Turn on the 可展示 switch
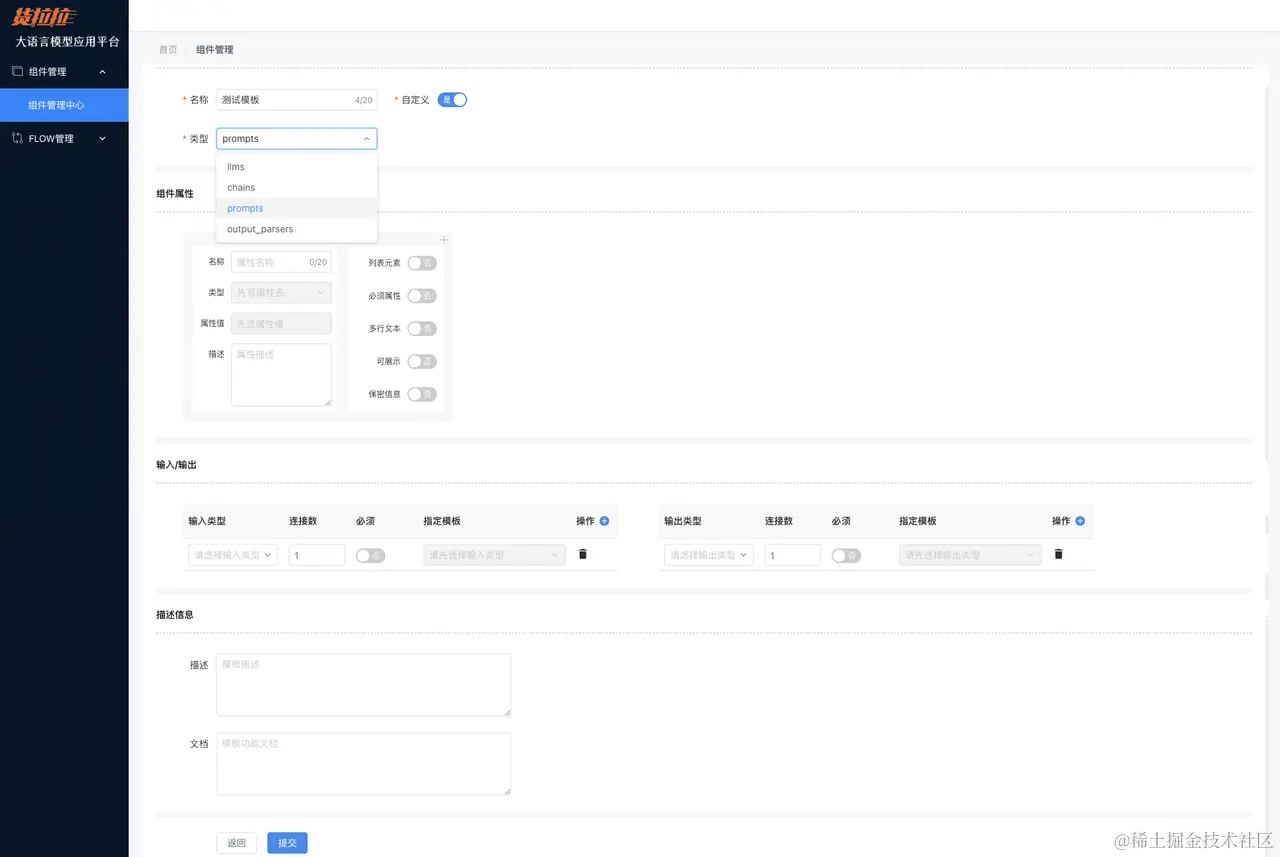This screenshot has width=1280, height=857. coord(422,361)
